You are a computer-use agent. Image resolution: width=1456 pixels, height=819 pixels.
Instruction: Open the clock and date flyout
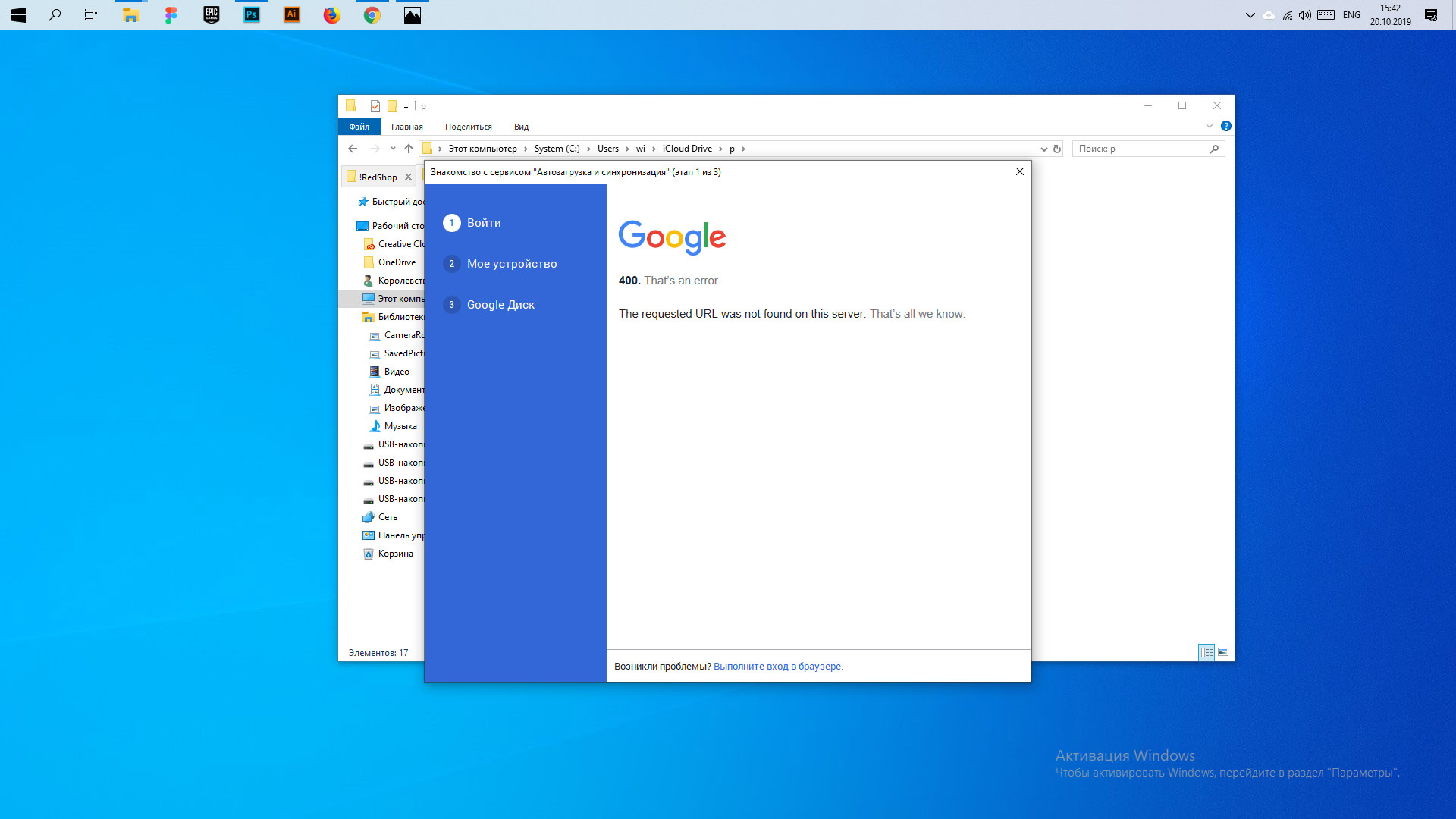tap(1391, 15)
